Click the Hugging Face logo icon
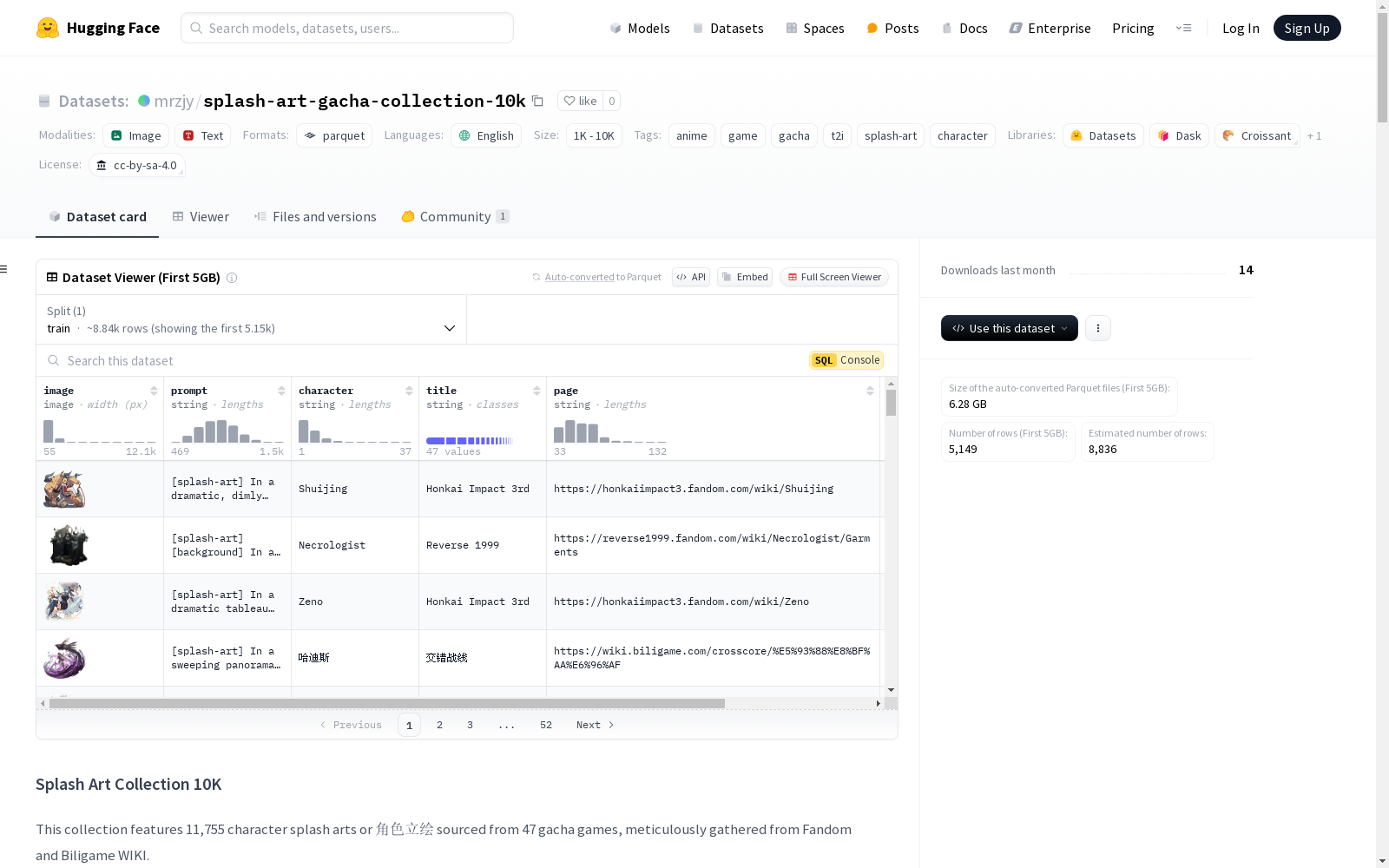 pos(48,28)
